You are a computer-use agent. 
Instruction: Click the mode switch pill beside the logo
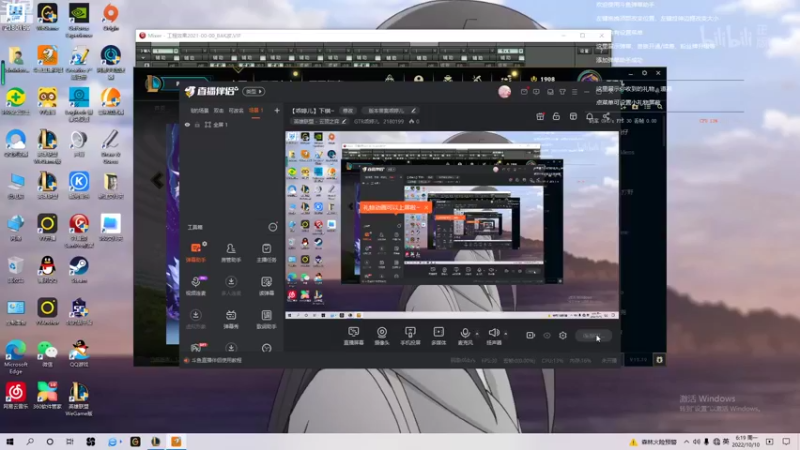coord(254,91)
